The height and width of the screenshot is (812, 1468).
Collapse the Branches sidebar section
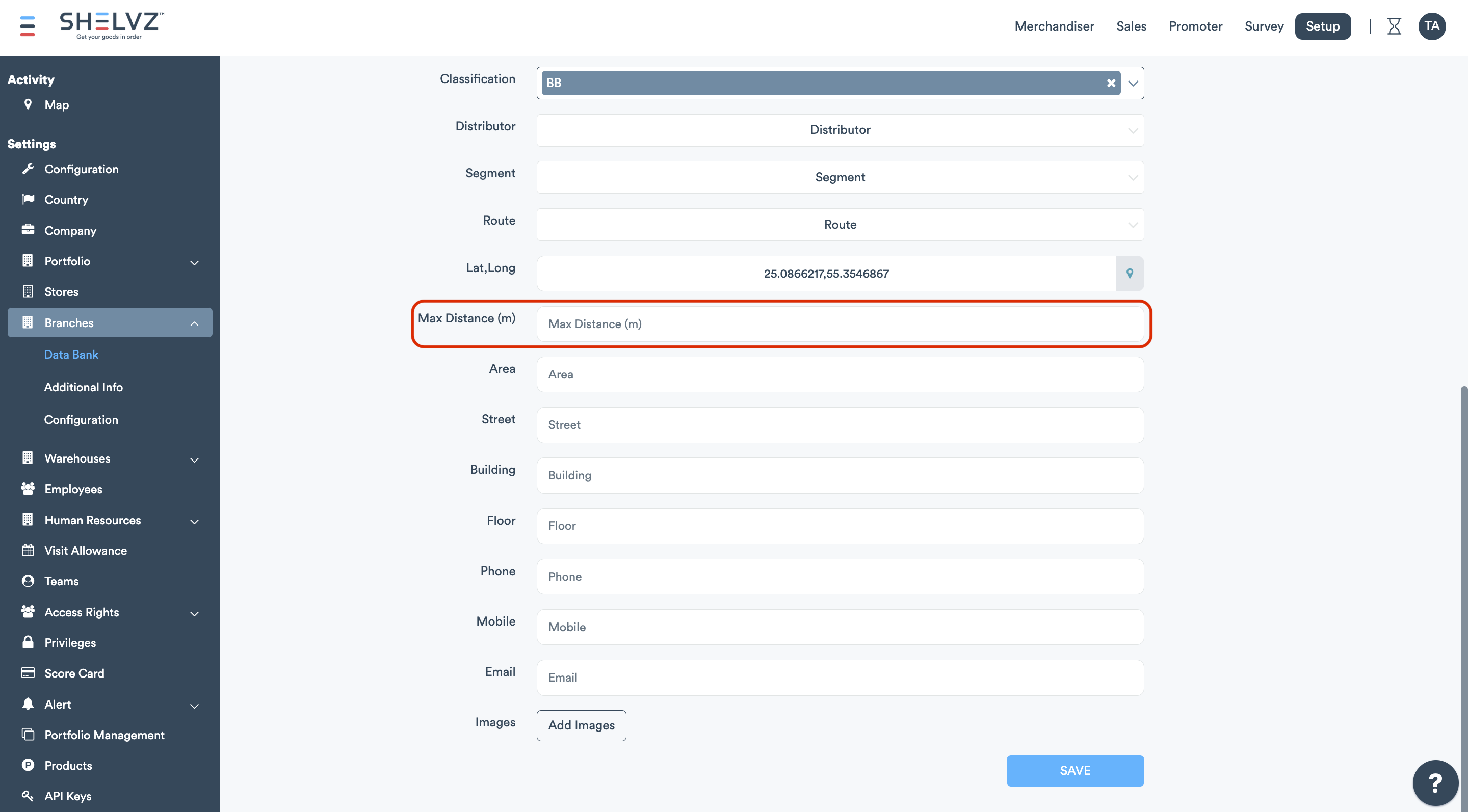point(194,323)
